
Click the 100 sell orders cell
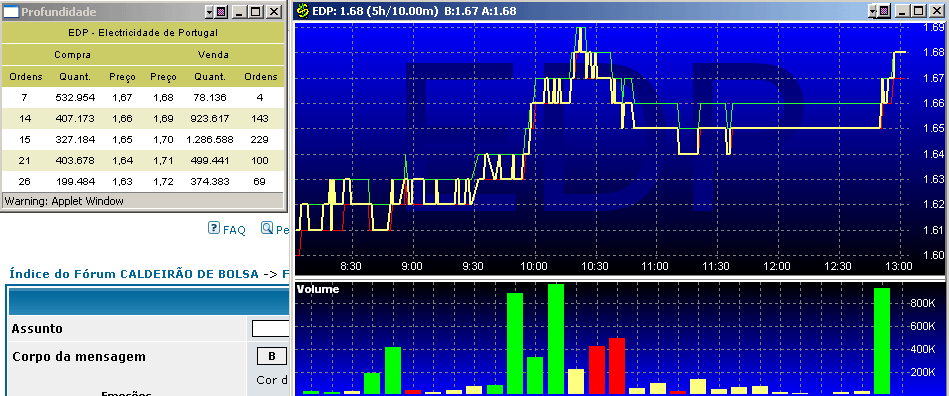[x=260, y=160]
